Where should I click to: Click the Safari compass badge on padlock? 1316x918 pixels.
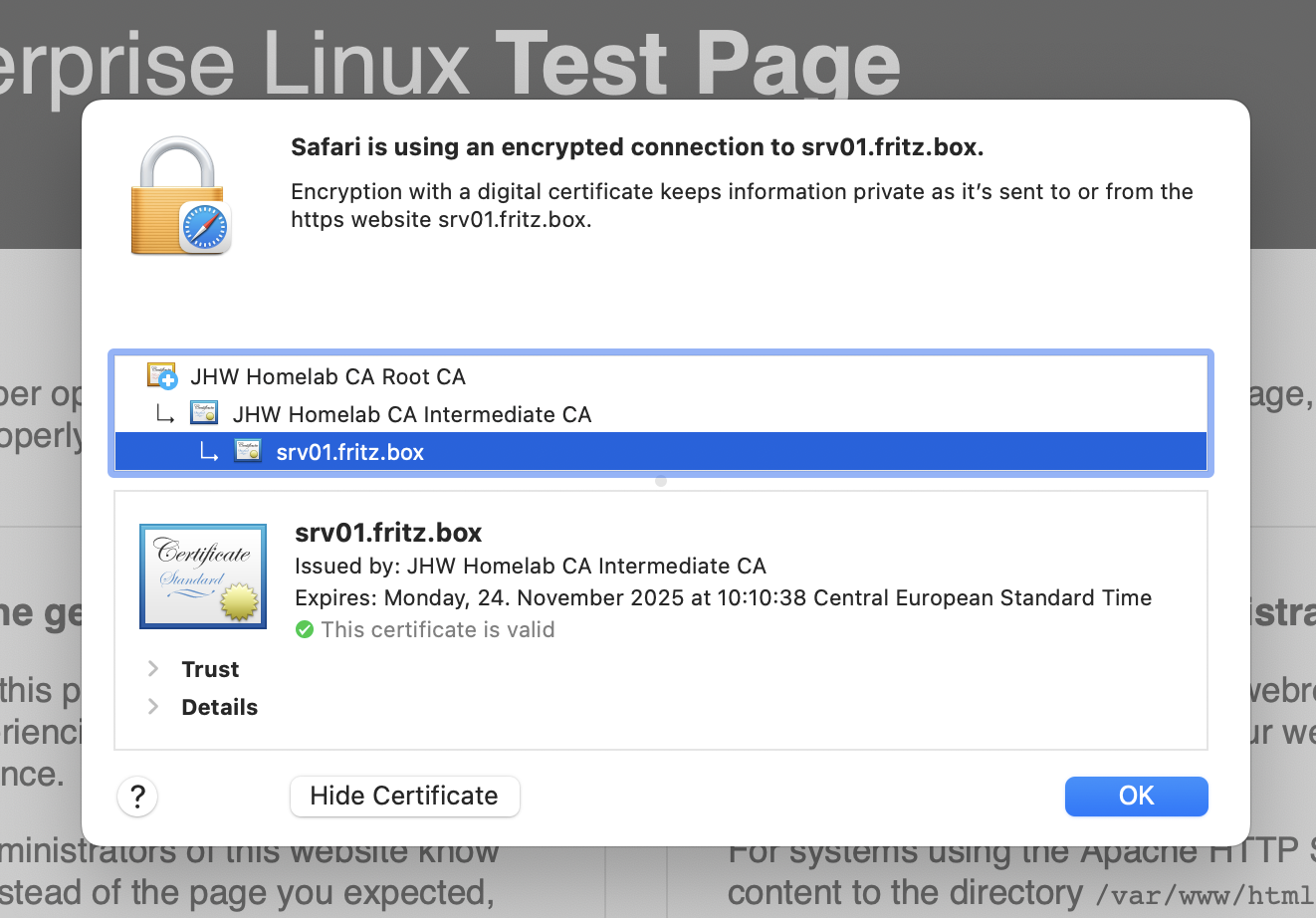click(x=205, y=228)
